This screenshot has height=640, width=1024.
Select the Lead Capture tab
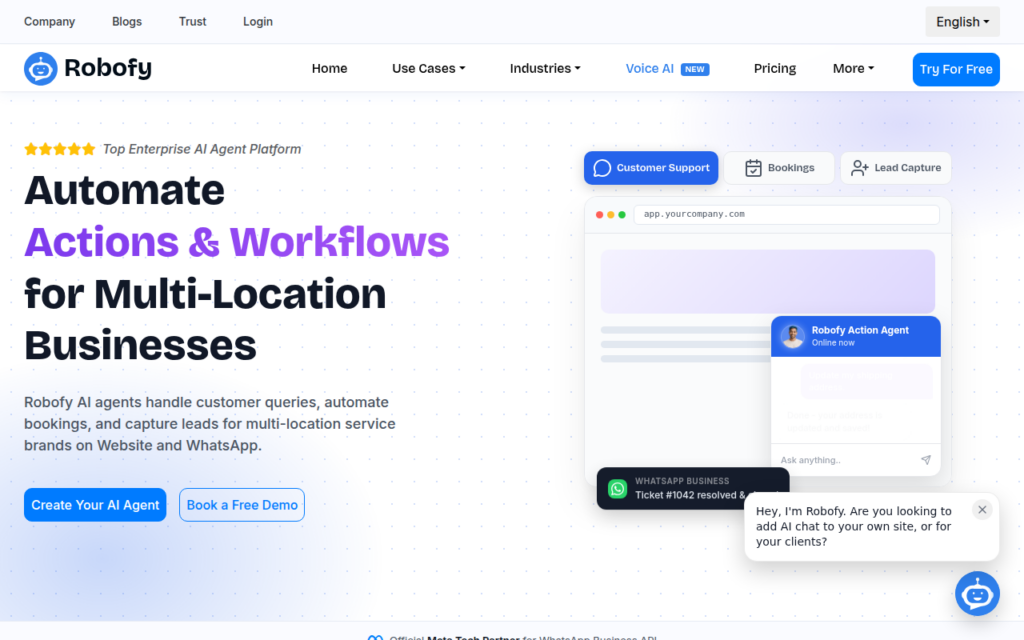pos(895,168)
